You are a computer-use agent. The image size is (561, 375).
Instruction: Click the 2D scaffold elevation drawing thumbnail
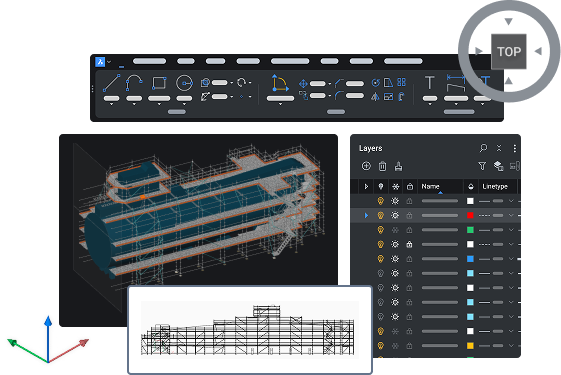point(250,330)
